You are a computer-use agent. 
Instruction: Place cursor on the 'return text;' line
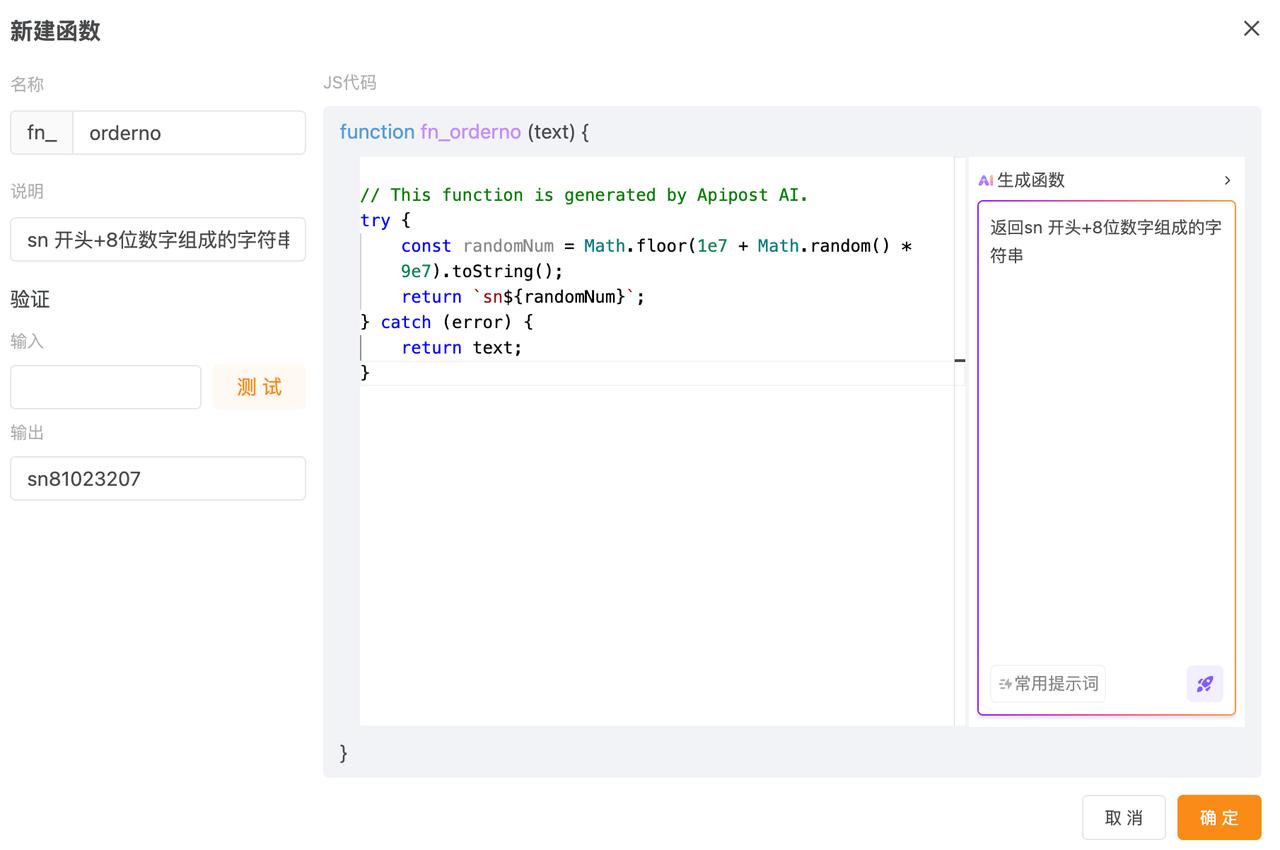click(461, 348)
